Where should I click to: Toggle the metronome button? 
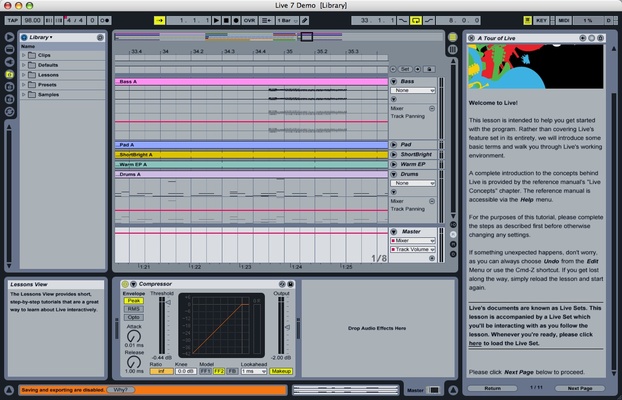point(105,20)
